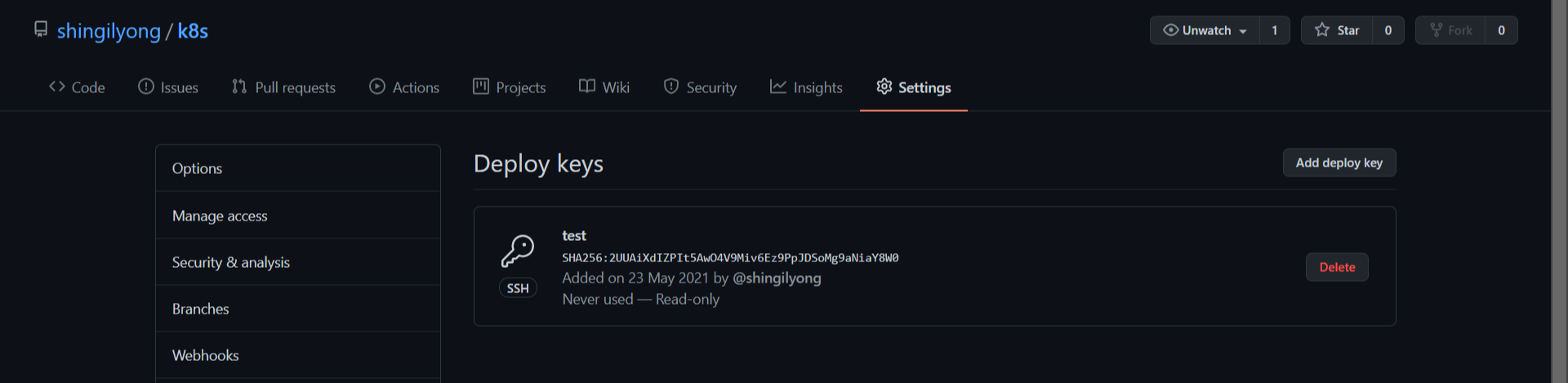Click the Fork icon

click(x=1437, y=30)
